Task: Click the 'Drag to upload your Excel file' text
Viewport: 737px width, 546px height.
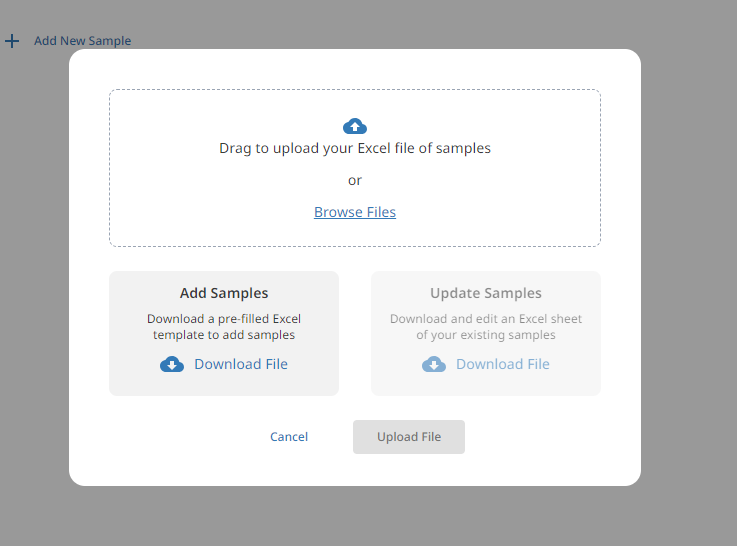Action: click(x=355, y=148)
